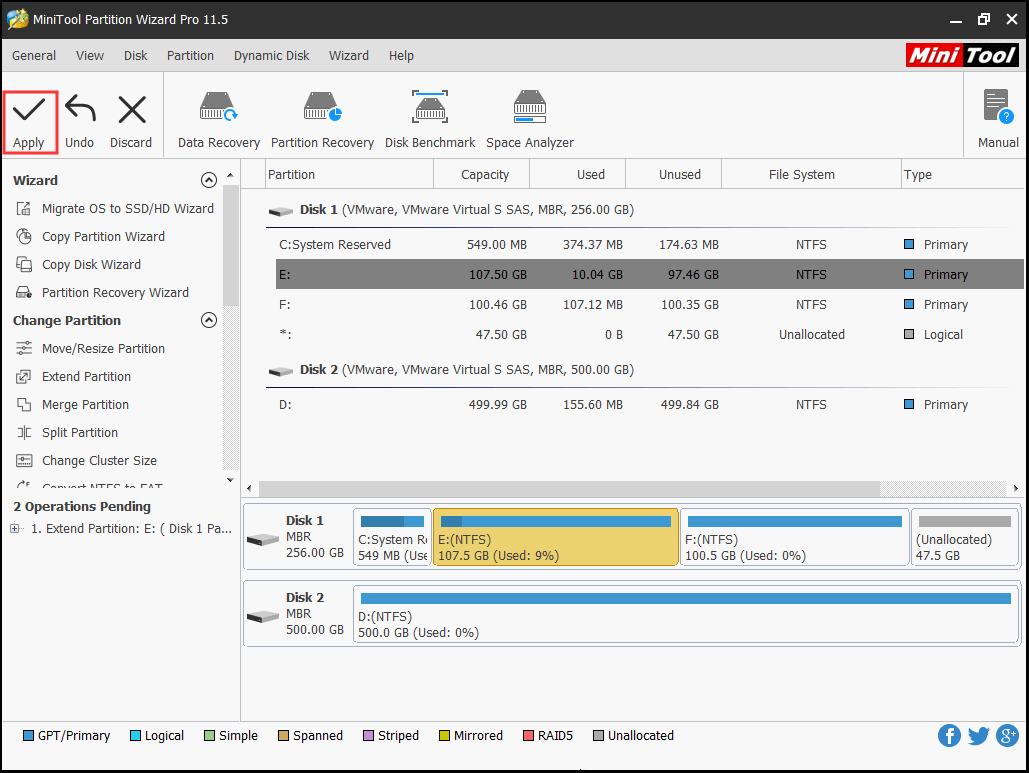The height and width of the screenshot is (773, 1029).
Task: Select the Disk 1 header row
Action: click(646, 210)
